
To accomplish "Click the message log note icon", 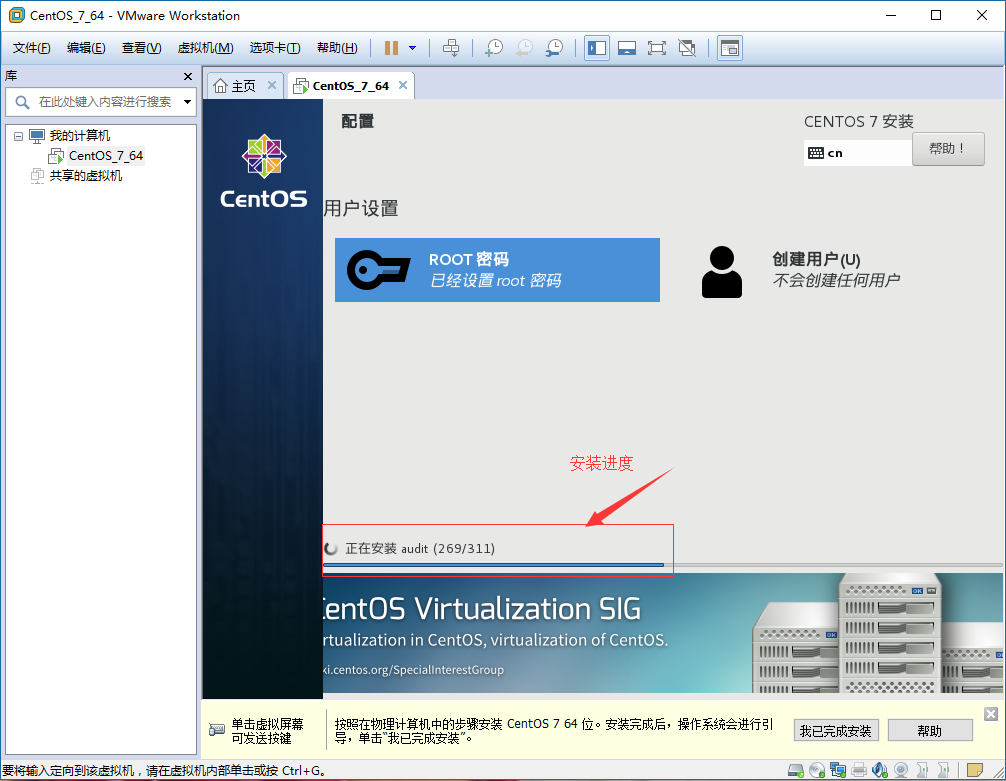I will [x=975, y=769].
